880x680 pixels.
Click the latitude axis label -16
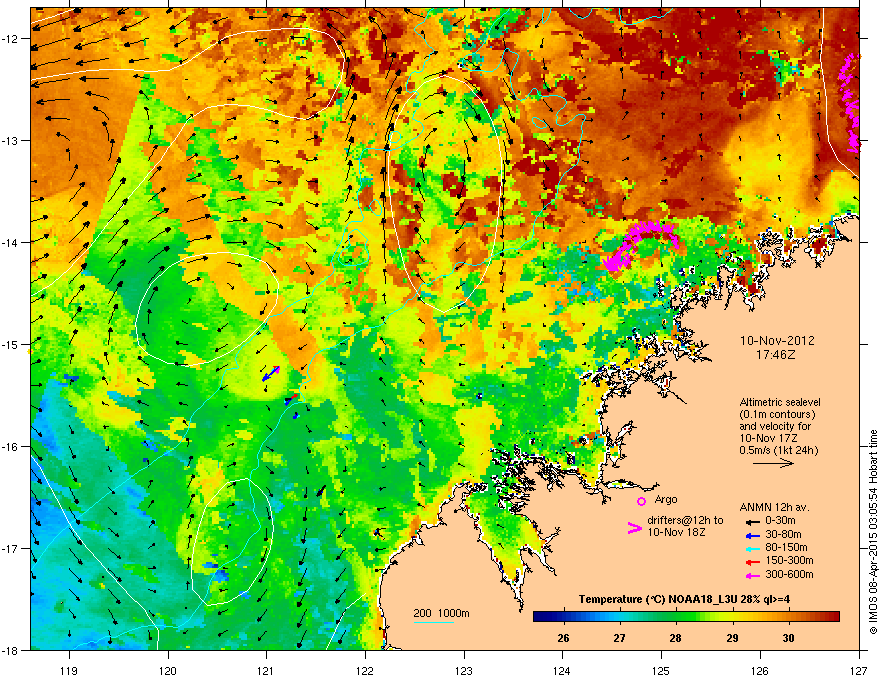click(x=10, y=447)
